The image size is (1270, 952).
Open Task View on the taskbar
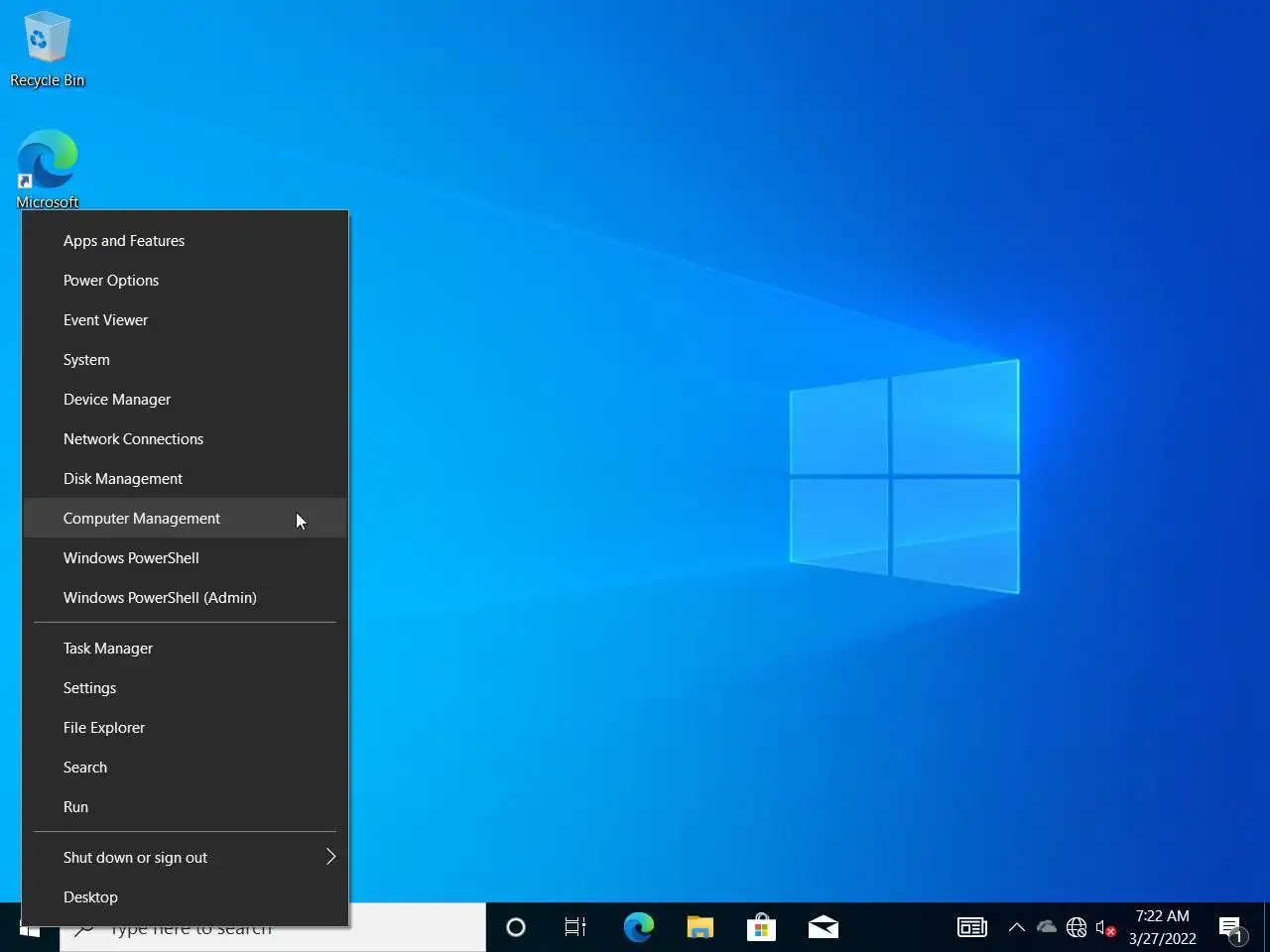(575, 928)
